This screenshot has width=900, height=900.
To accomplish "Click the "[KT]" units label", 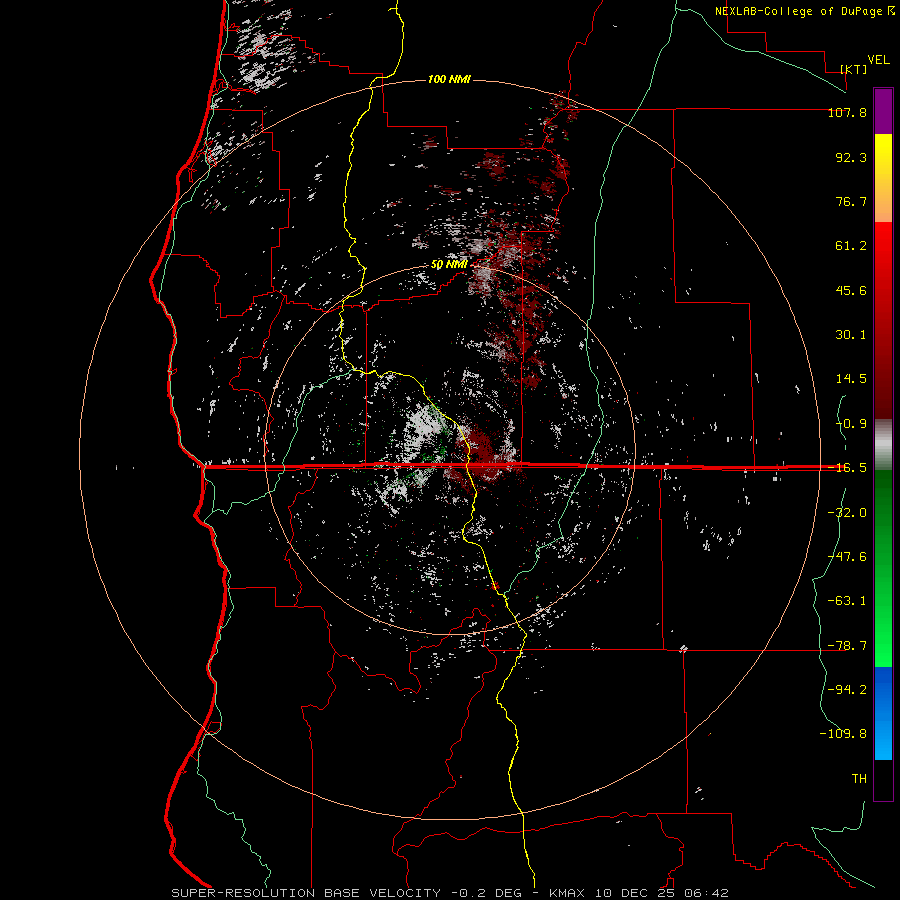I will pos(854,69).
